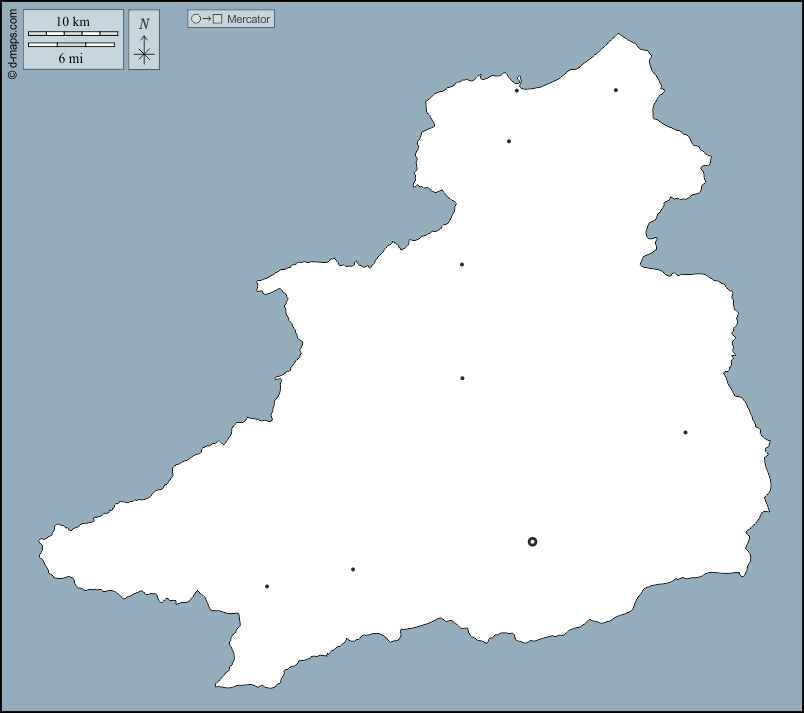The height and width of the screenshot is (713, 804).
Task: Click the north arrow under the letter N
Action: tap(144, 50)
